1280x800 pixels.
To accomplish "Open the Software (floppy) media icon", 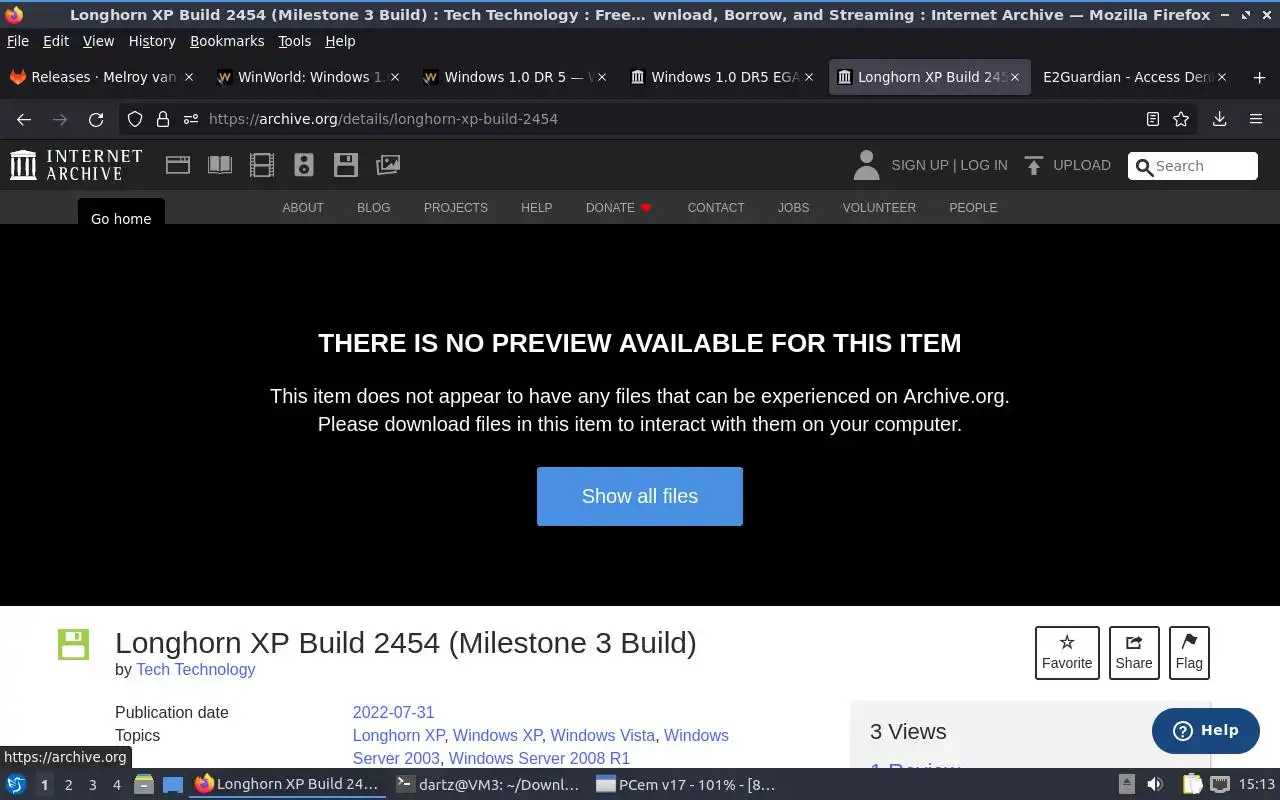I will point(346,165).
